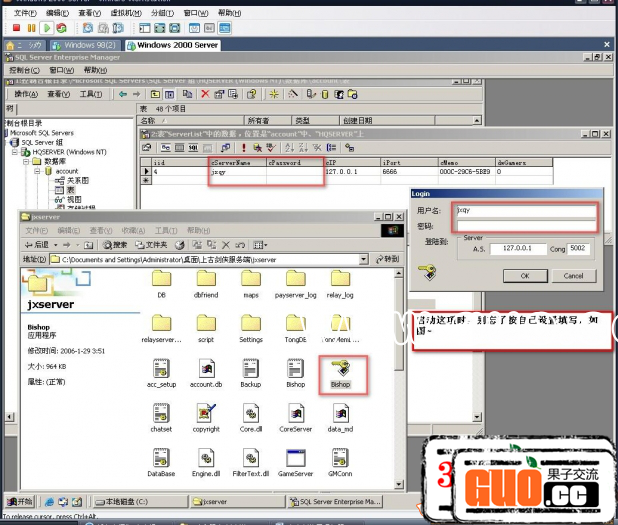
Task: Click the sort descending Z-A icon
Action: tap(303, 148)
